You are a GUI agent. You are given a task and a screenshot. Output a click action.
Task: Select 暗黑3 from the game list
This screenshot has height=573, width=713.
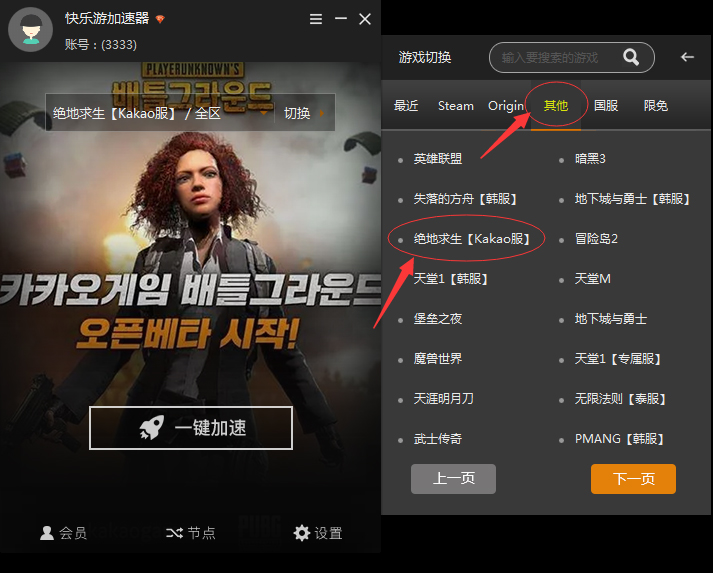pos(590,159)
